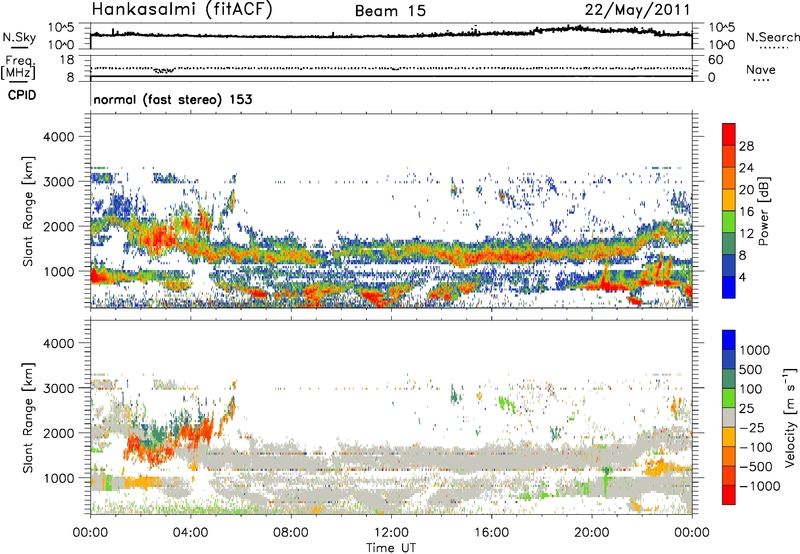The image size is (800, 554).
Task: Click '-25' velocity colorbar tick
Action: coord(752,428)
